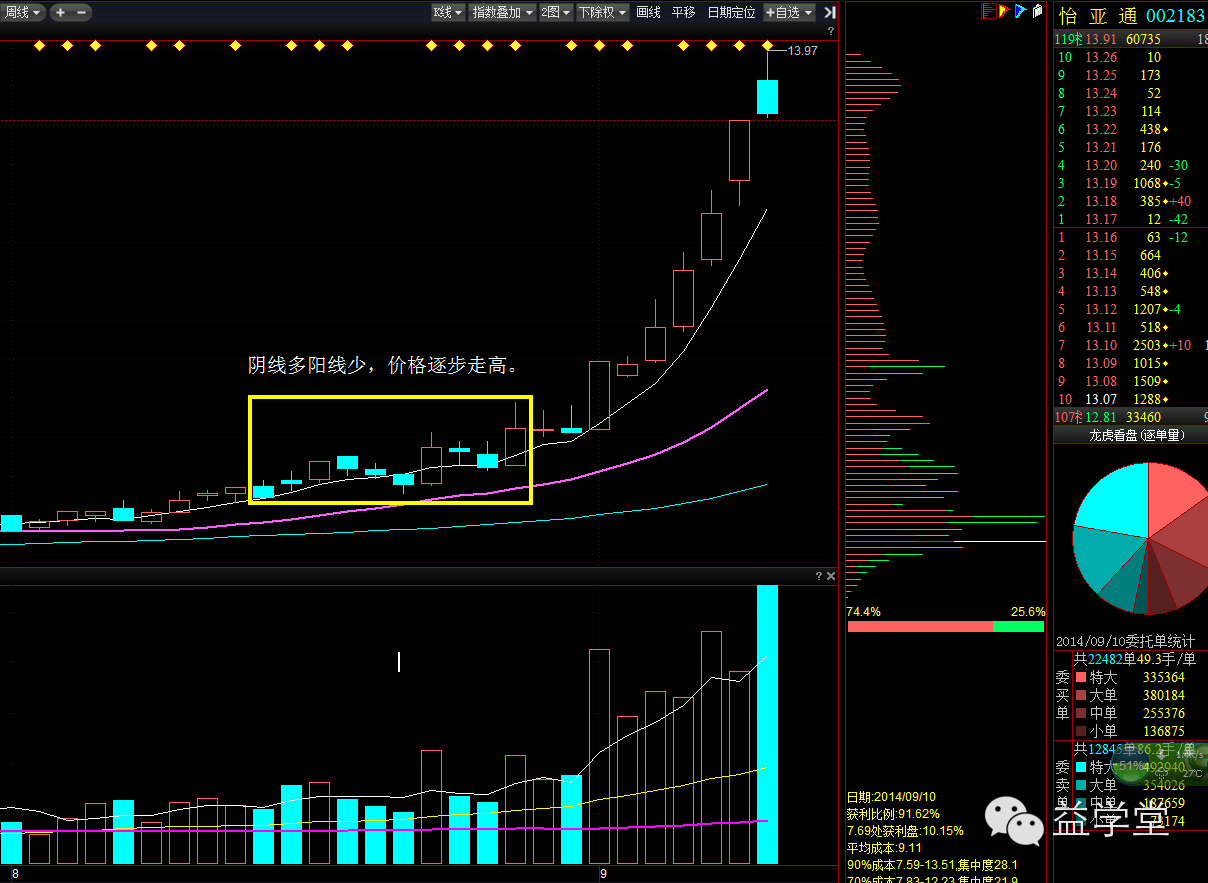This screenshot has height=883, width=1208.
Task: Click the diamond info marker above 13.97 candle
Action: pyautogui.click(x=768, y=46)
